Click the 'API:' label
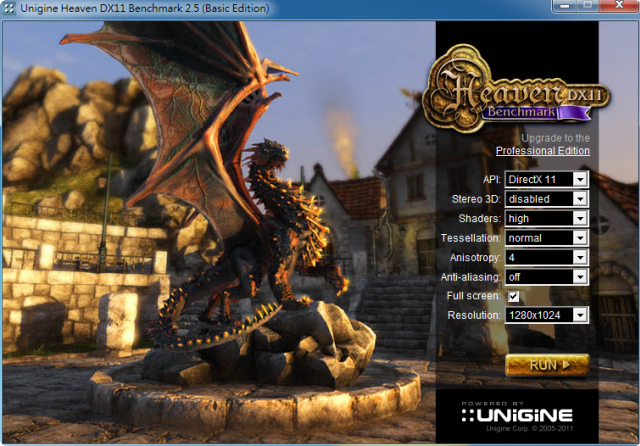This screenshot has width=640, height=446. click(x=491, y=179)
